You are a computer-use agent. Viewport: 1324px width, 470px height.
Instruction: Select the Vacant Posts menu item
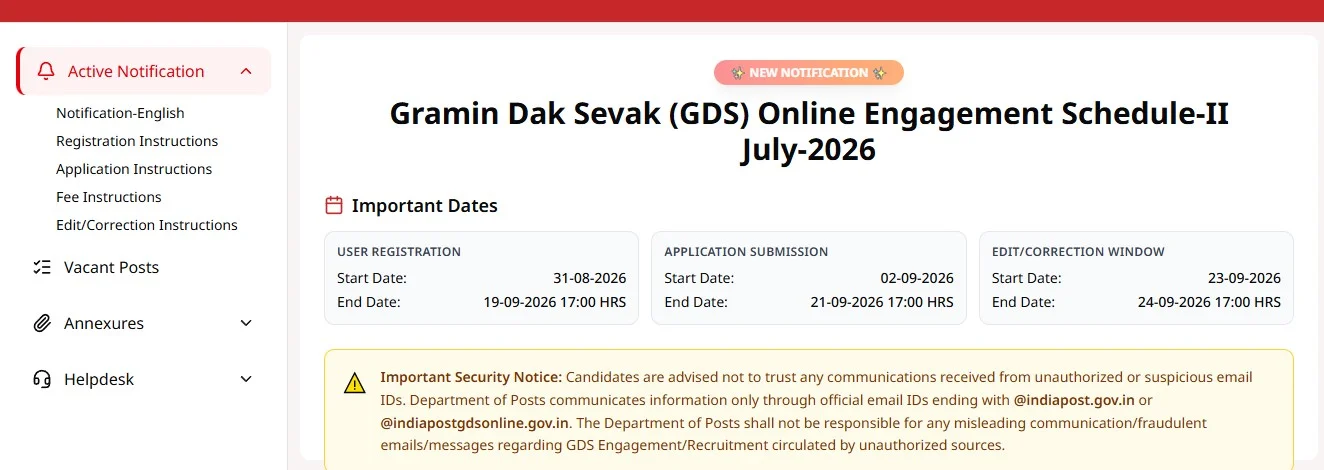144,267
